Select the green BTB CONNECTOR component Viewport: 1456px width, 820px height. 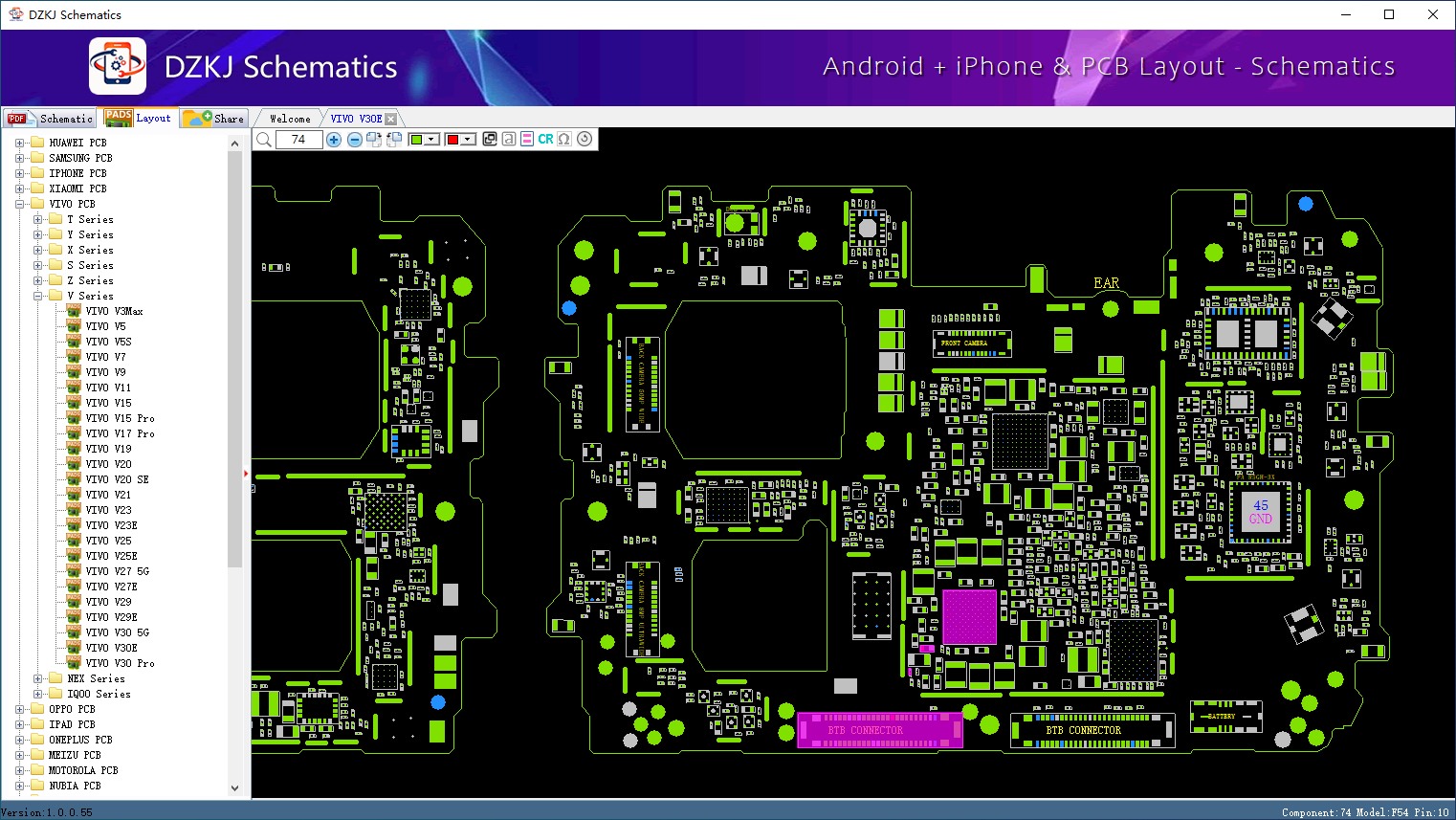click(1092, 730)
